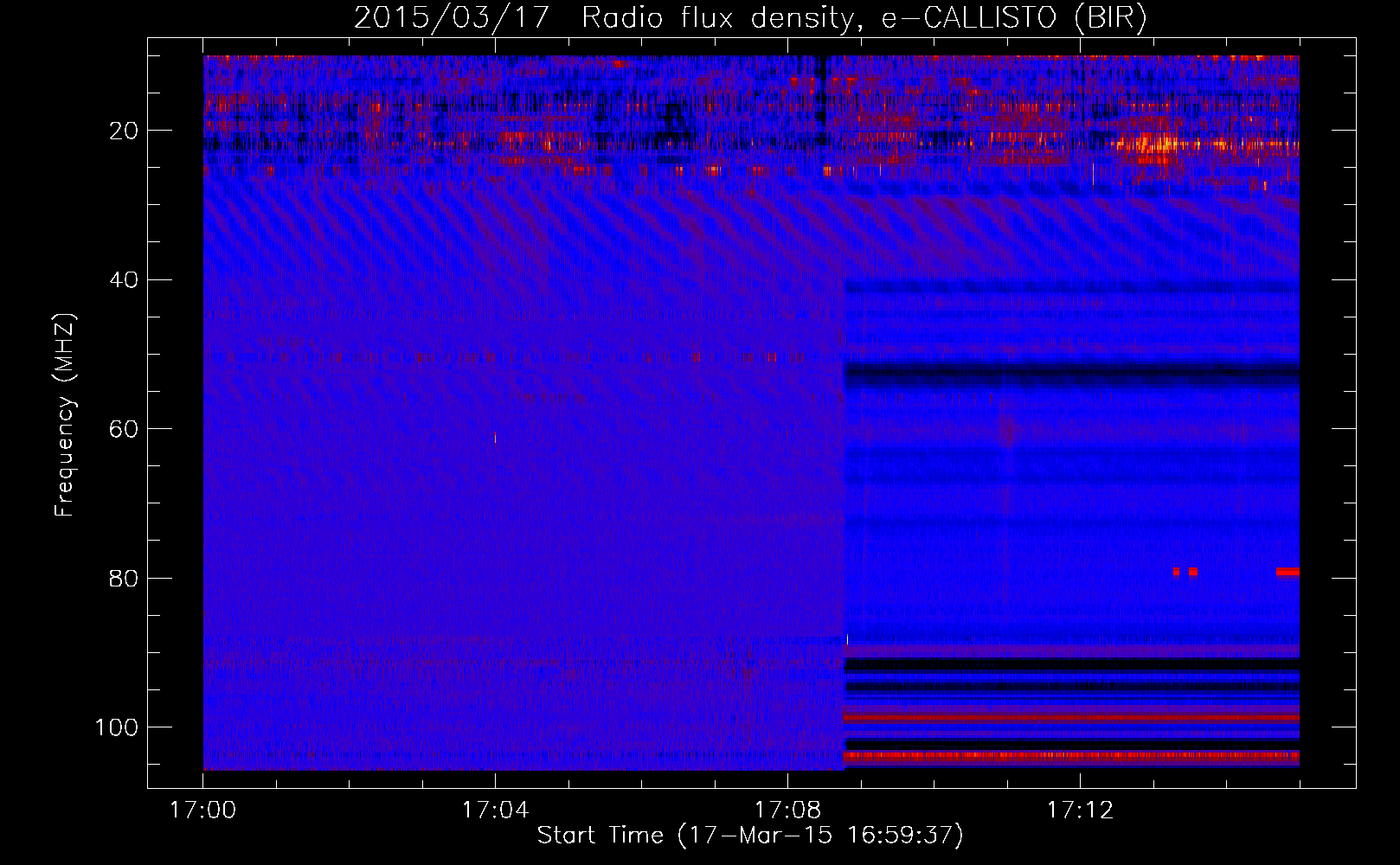Click the small orange spike near 60 MHz at 17:04
The height and width of the screenshot is (865, 1400).
[495, 439]
